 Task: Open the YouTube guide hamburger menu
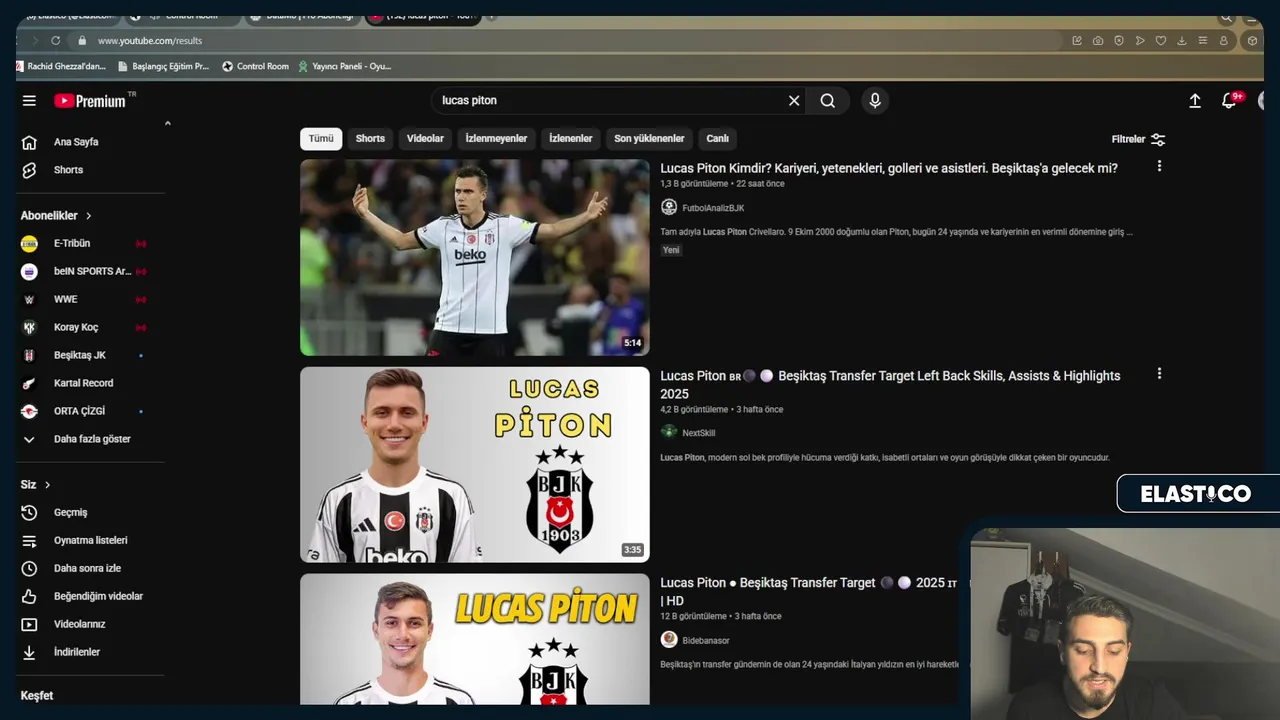coord(29,101)
